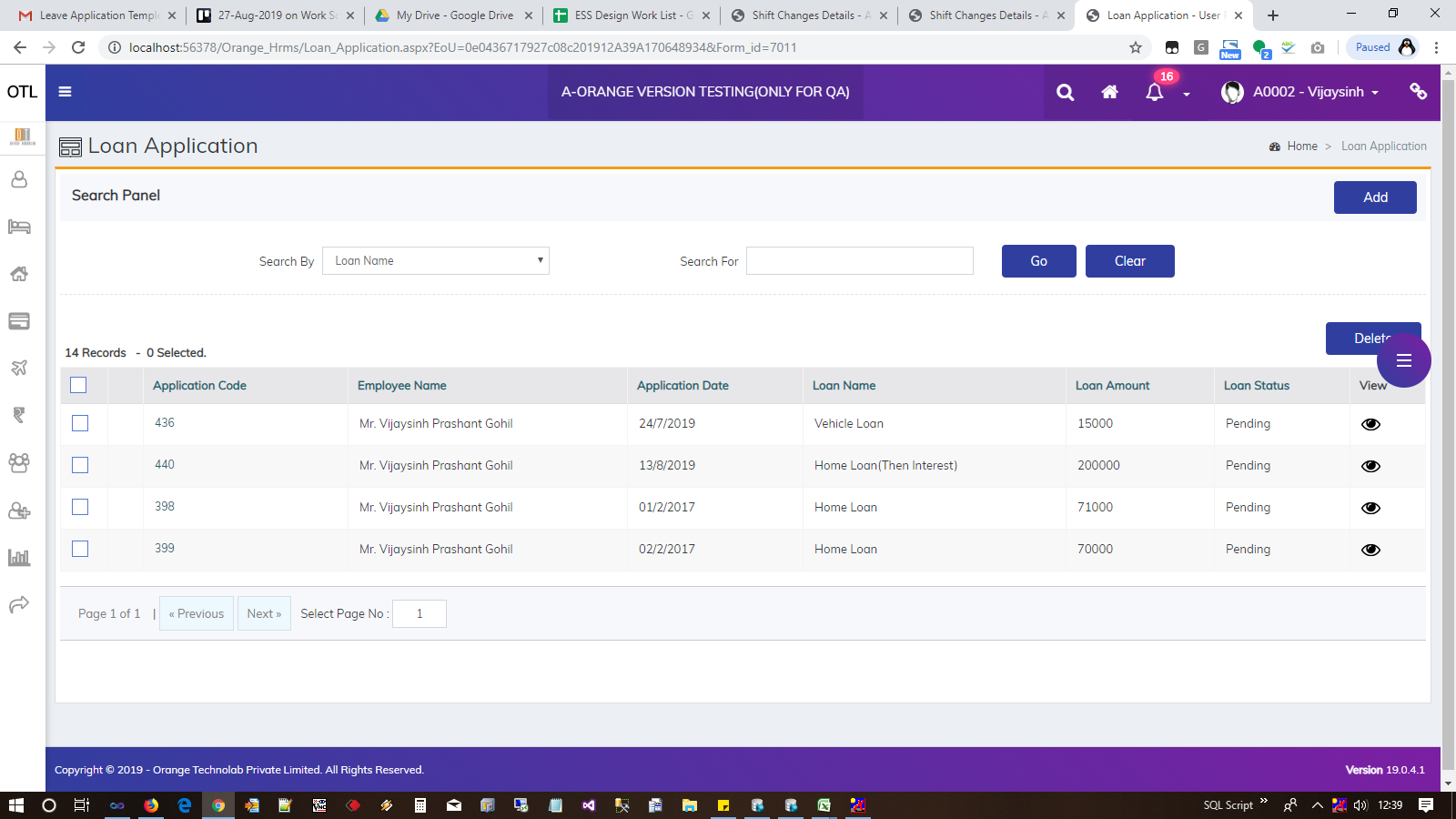Open the link icon at top right
Screen dimensions: 1456x819
click(x=1418, y=92)
